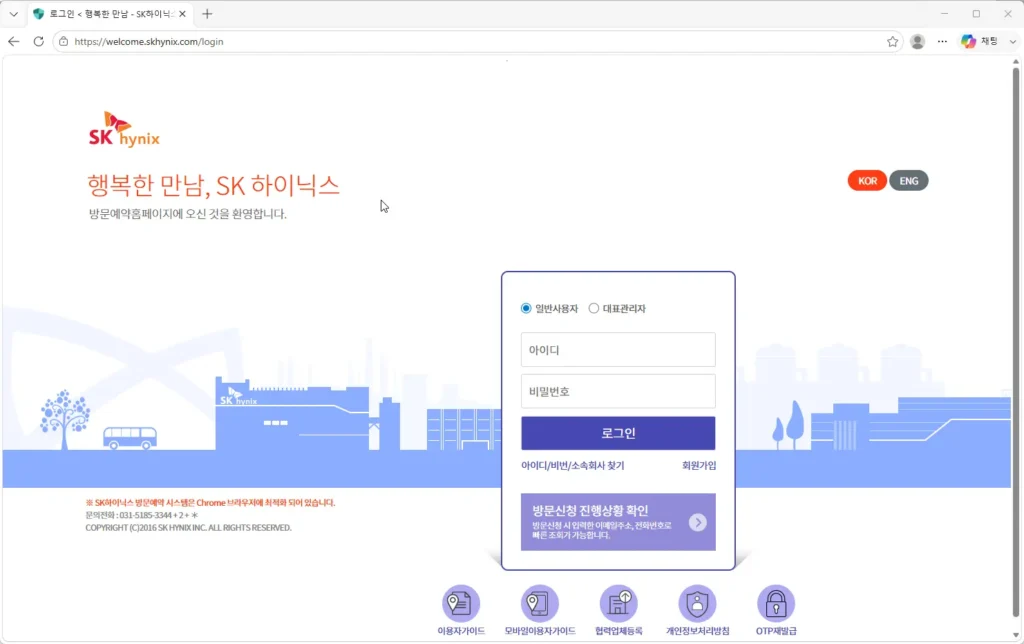The height and width of the screenshot is (644, 1024).
Task: Click the scrollbar down arrow
Action: pyautogui.click(x=1016, y=635)
